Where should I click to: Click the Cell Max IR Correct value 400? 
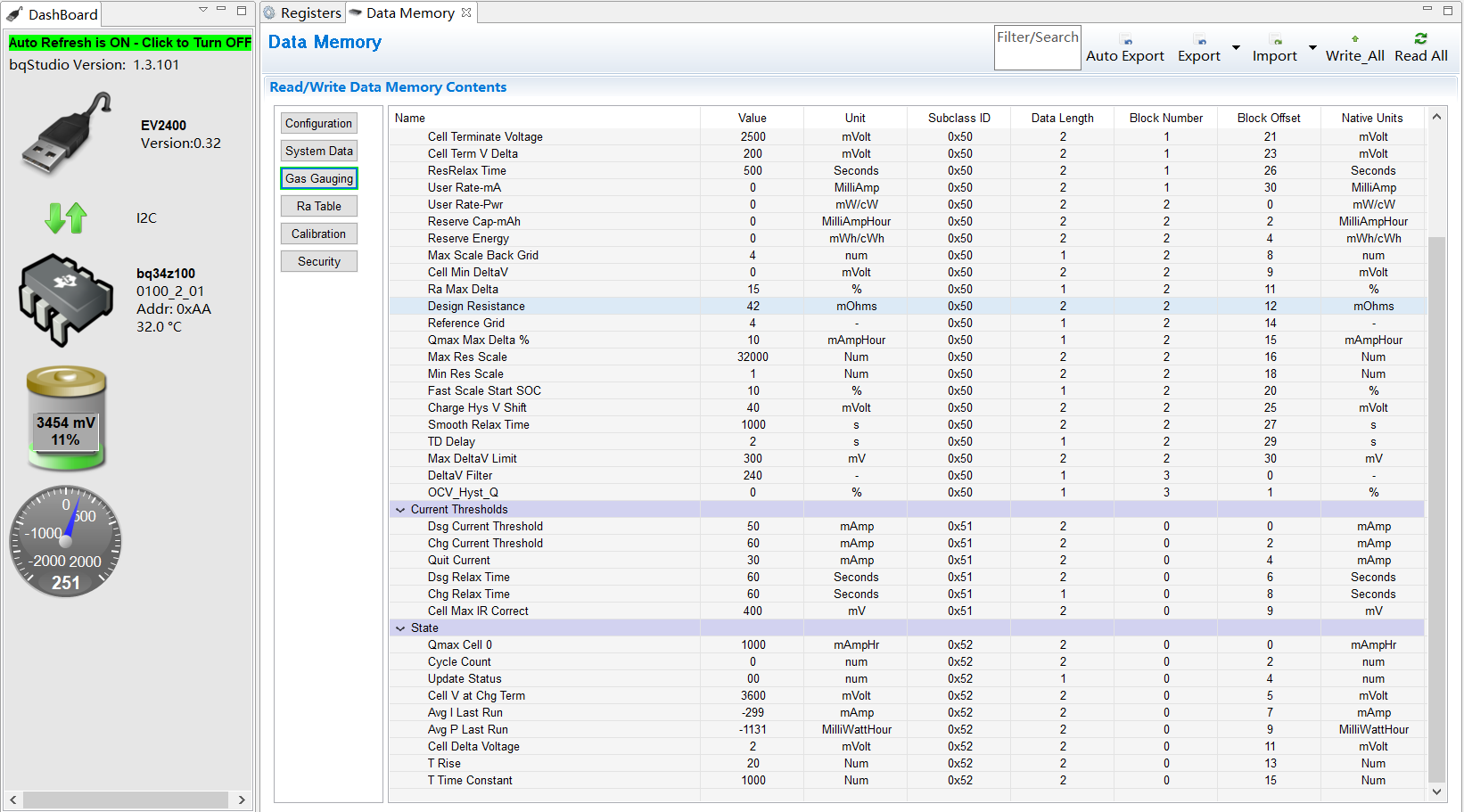point(753,611)
